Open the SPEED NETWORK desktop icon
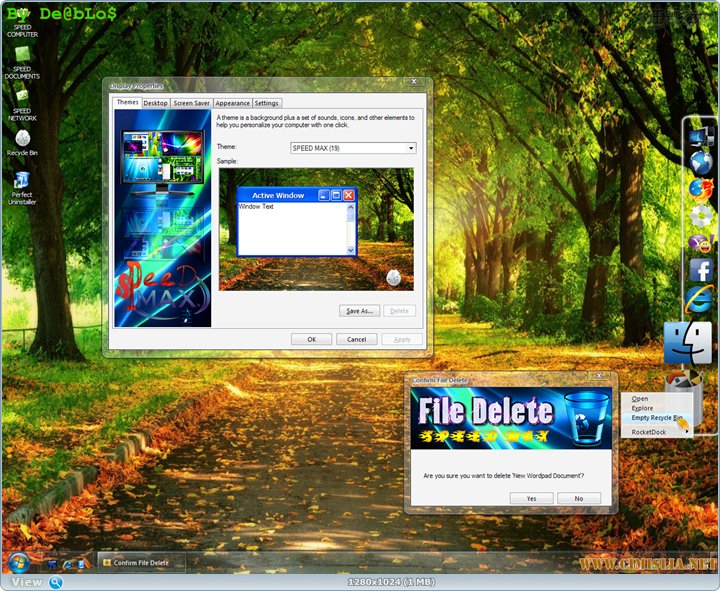 pos(22,104)
